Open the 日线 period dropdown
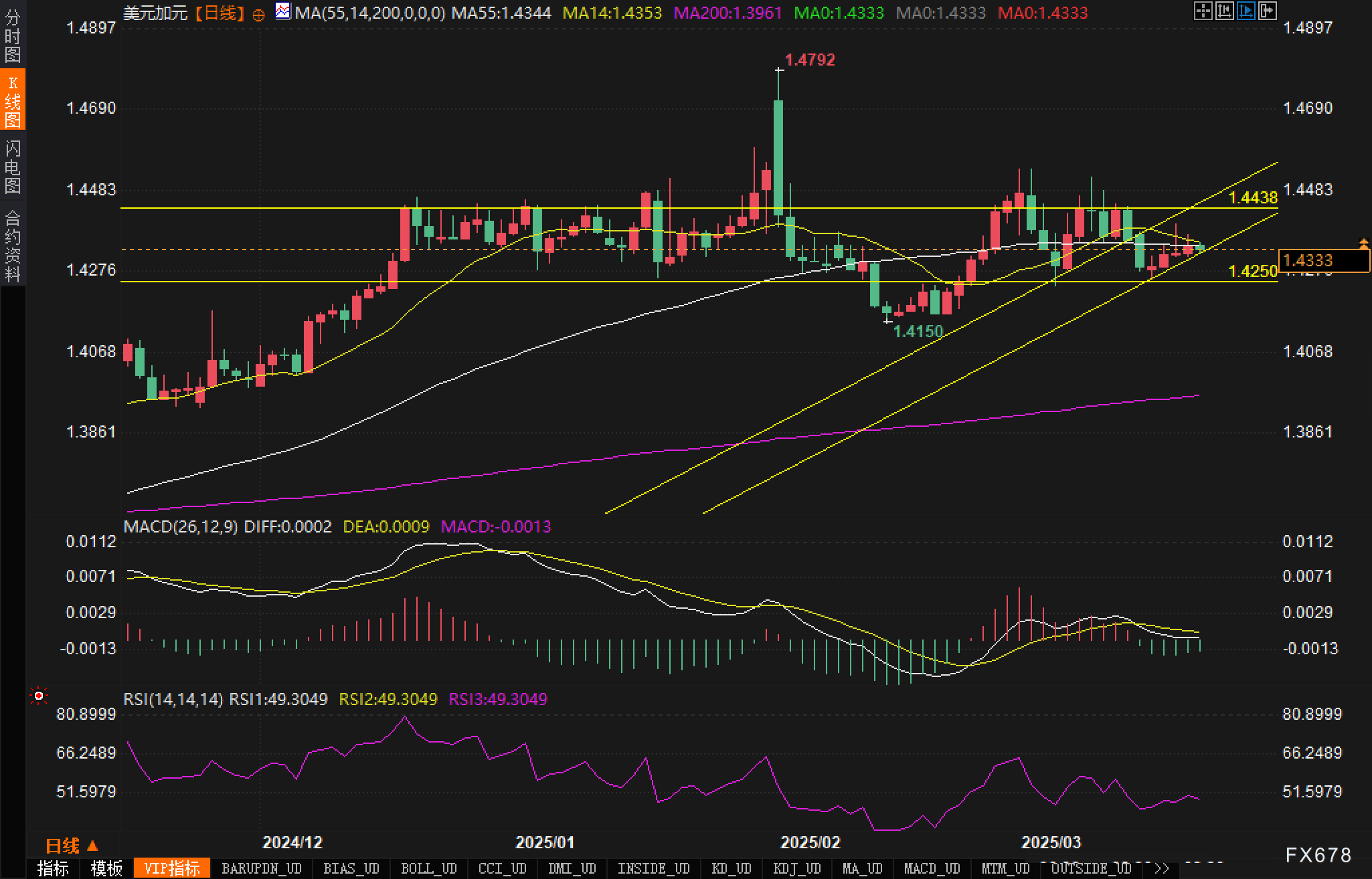Image resolution: width=1372 pixels, height=879 pixels. pos(72,846)
